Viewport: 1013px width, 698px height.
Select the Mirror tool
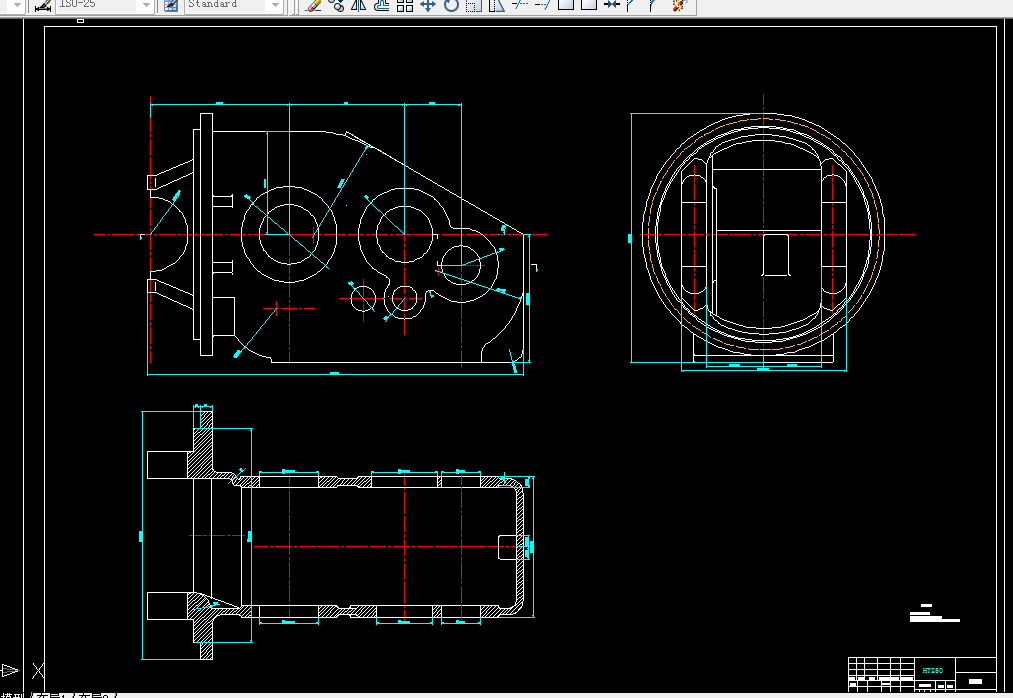359,5
